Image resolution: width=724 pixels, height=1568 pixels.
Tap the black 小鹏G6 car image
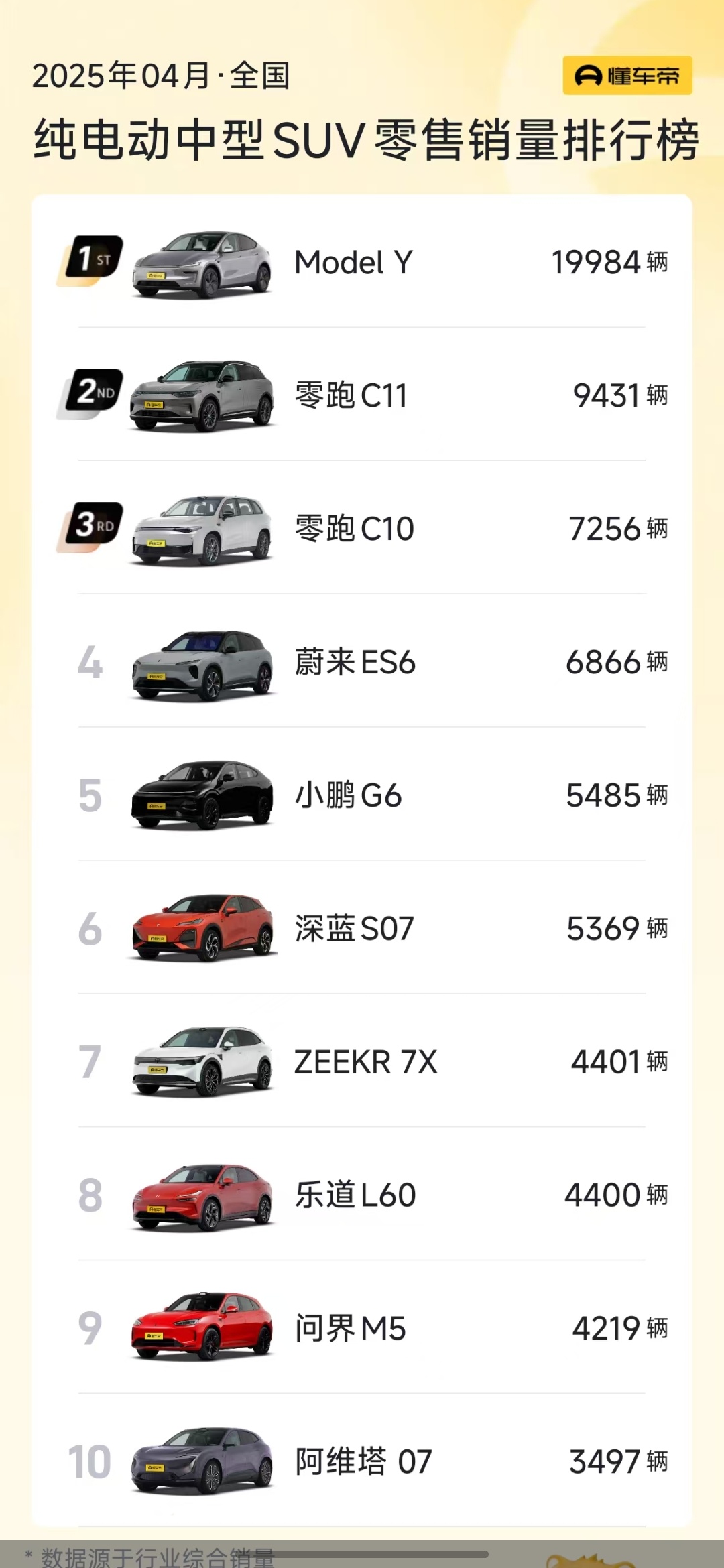tap(202, 795)
